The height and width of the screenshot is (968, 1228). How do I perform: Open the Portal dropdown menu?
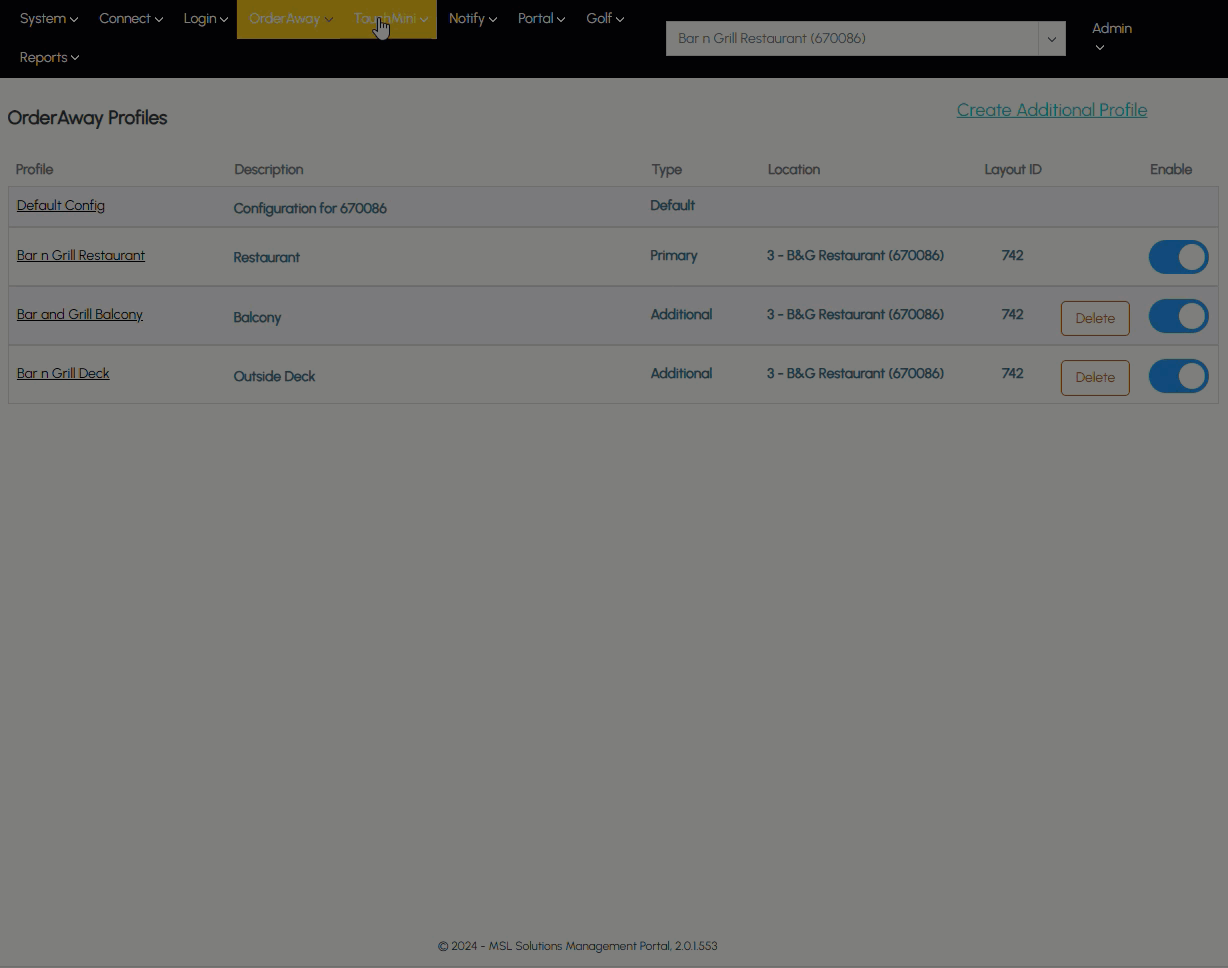pos(541,19)
